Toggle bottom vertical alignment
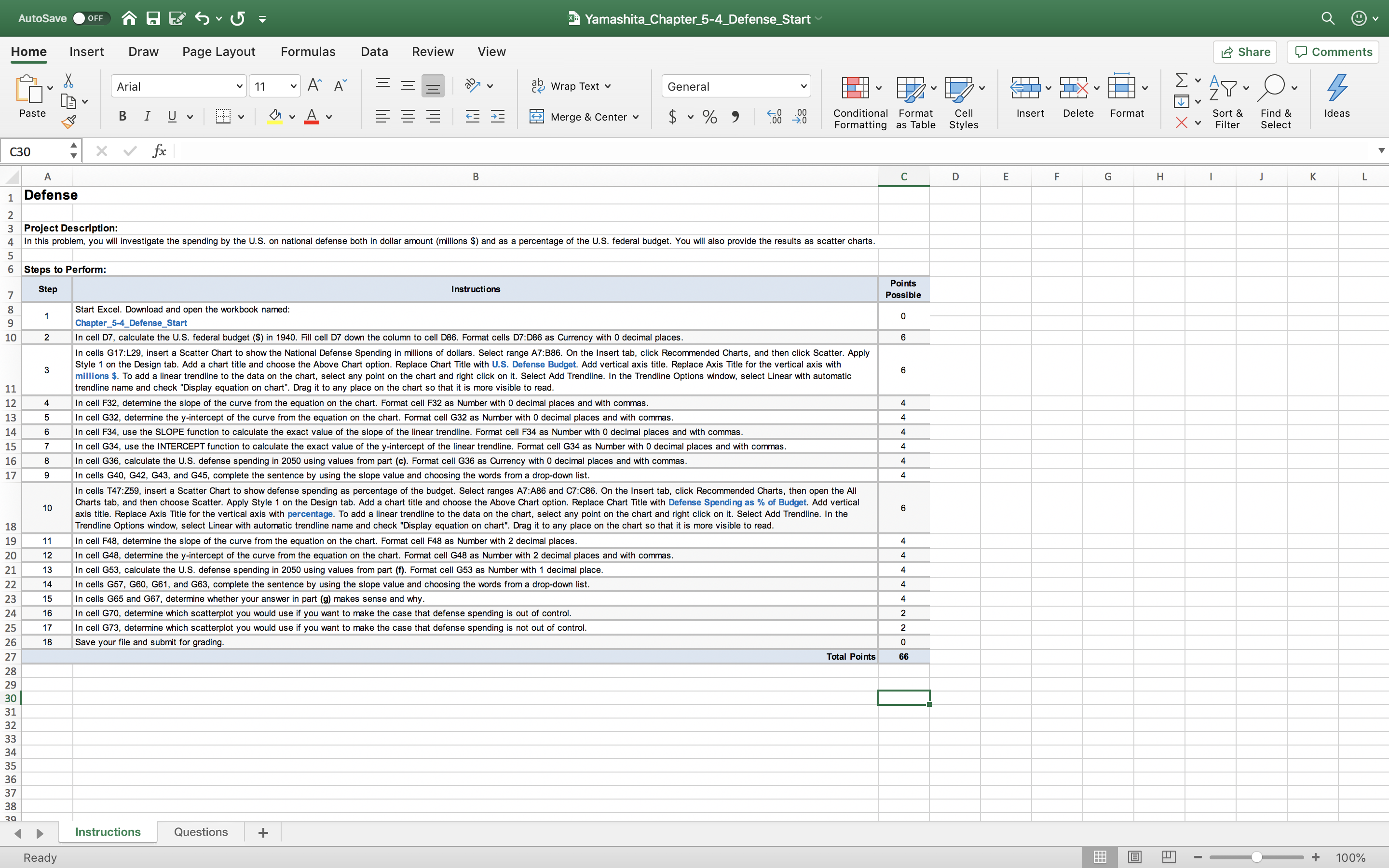This screenshot has width=1389, height=868. click(x=433, y=86)
